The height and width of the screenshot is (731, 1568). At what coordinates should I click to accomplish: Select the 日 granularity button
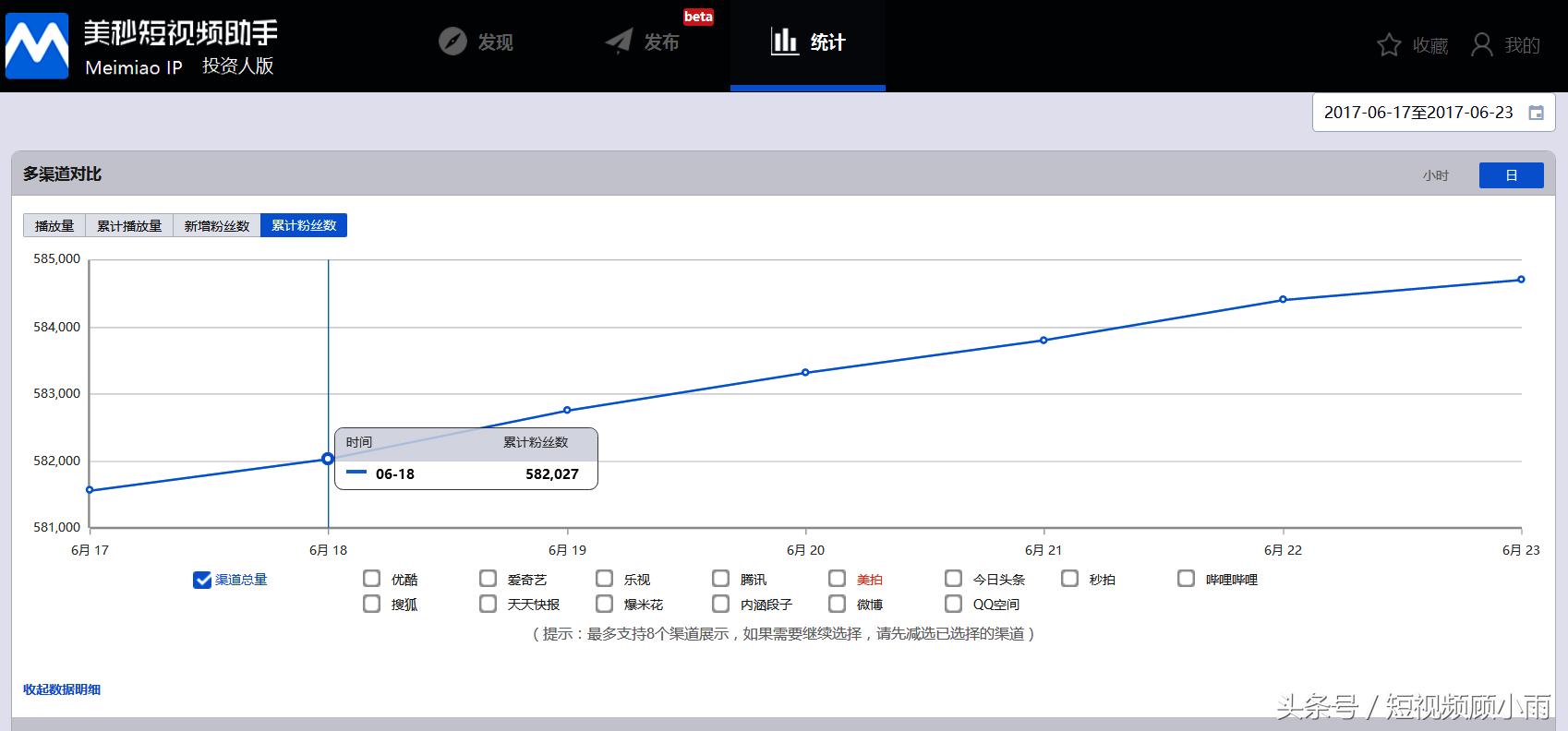[1512, 175]
